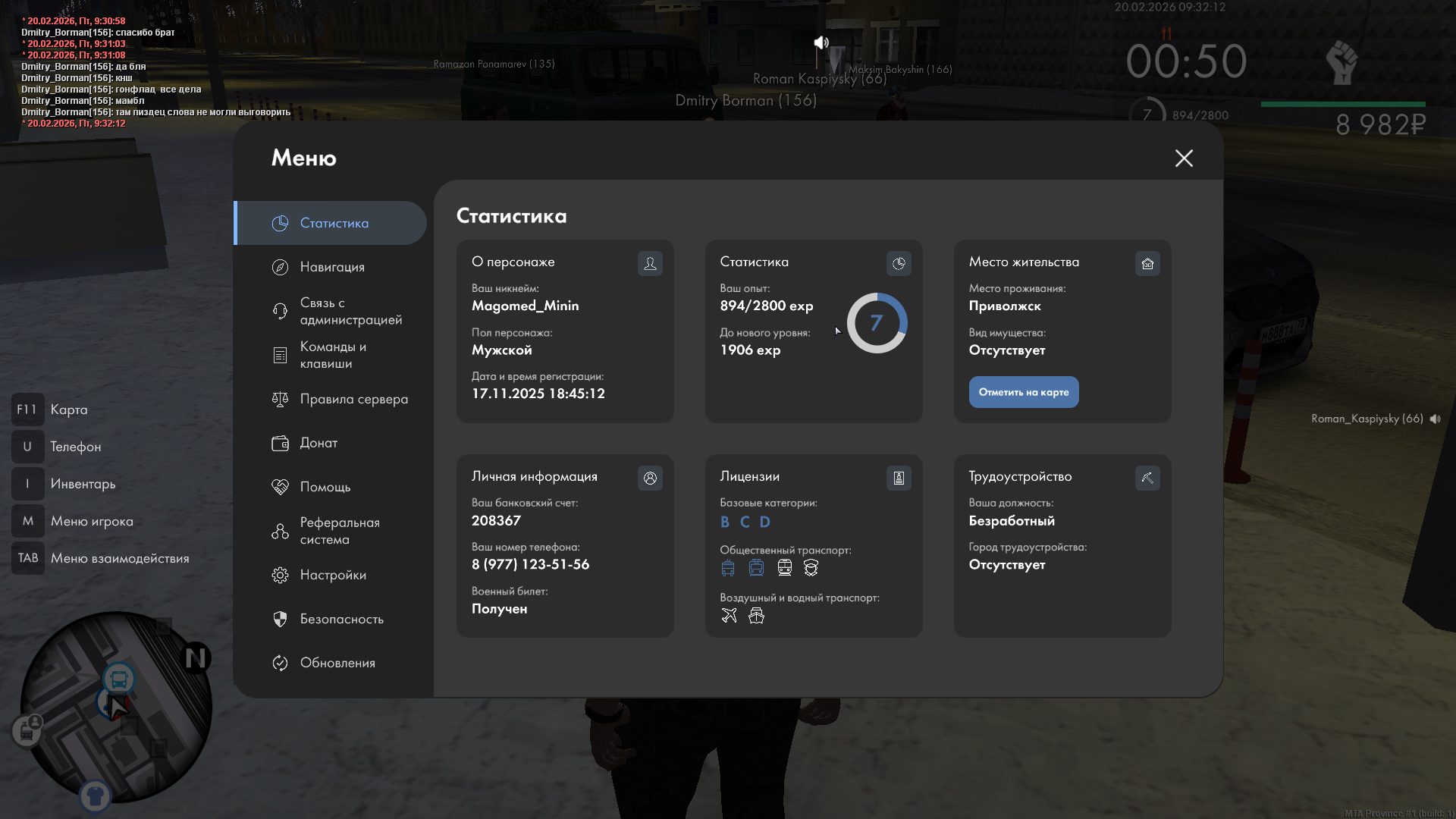This screenshot has height=819, width=1456.
Task: Click the character profile icon in О персонаже card
Action: pyautogui.click(x=650, y=263)
